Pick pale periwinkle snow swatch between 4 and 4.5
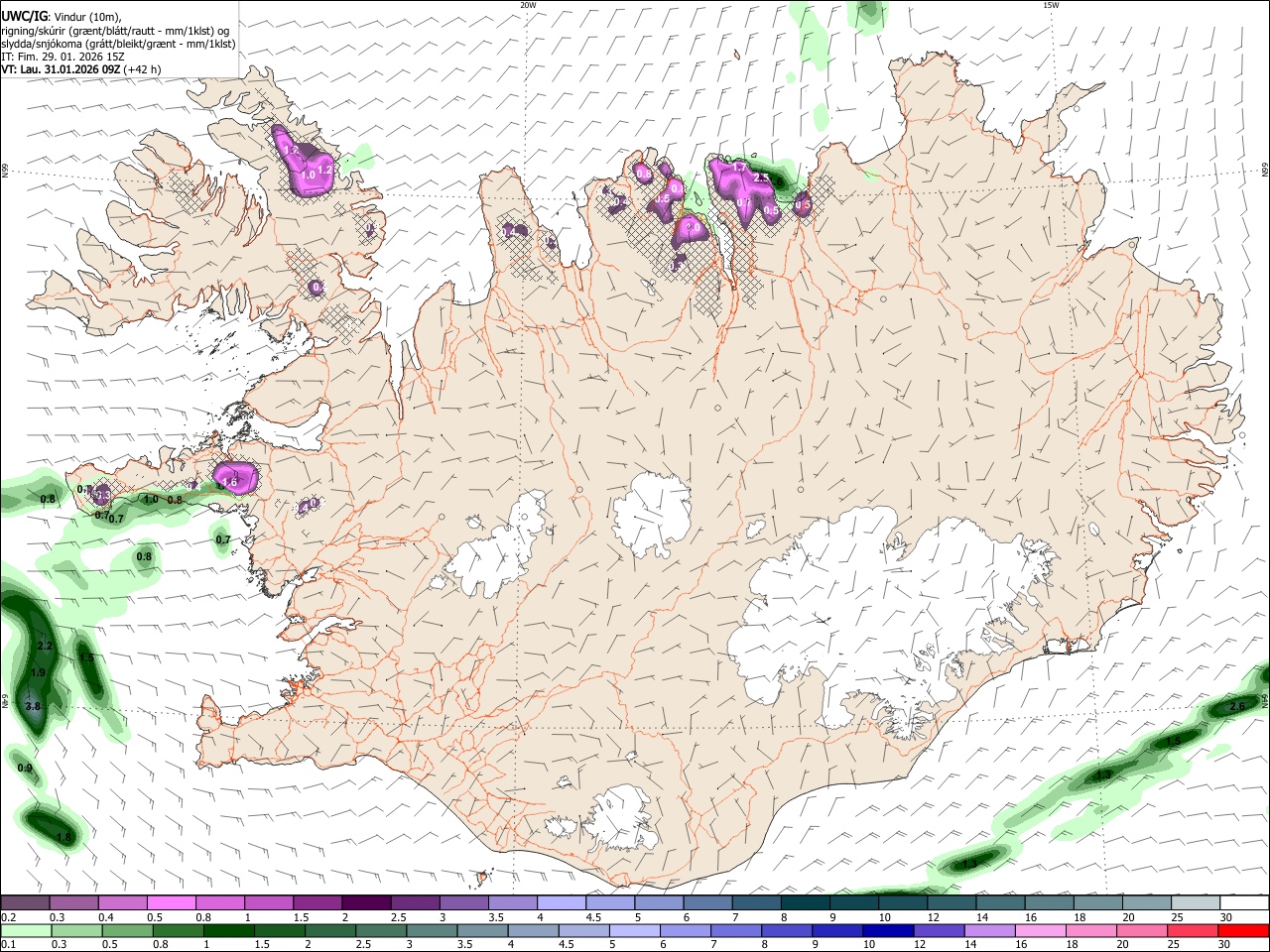The image size is (1270, 952). [x=562, y=902]
